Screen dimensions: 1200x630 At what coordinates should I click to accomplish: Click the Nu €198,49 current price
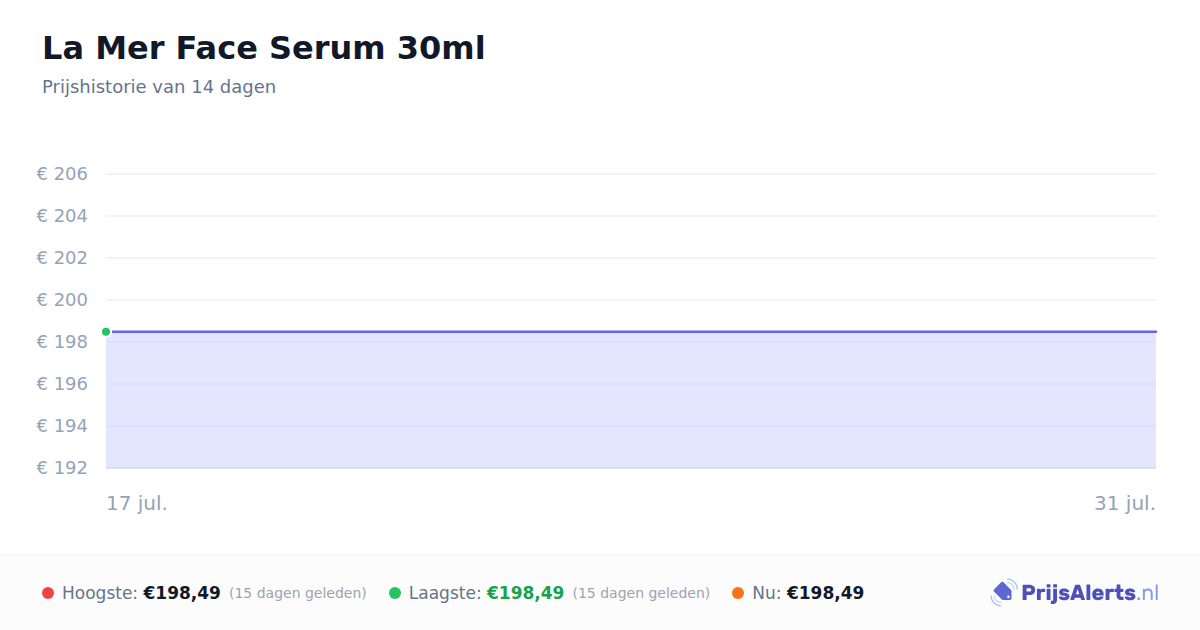825,593
